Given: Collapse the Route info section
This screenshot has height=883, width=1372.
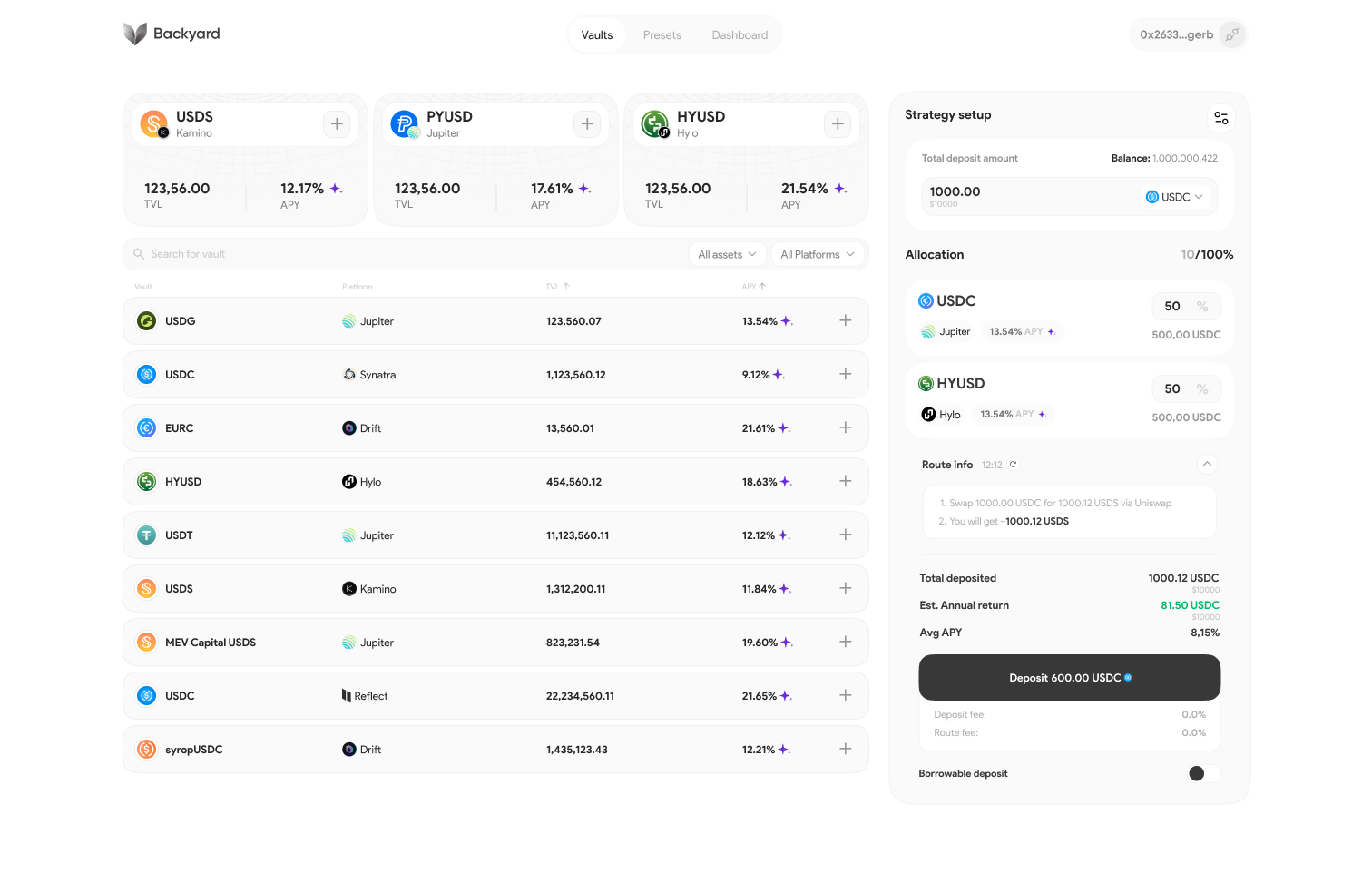Looking at the screenshot, I should (x=1207, y=464).
